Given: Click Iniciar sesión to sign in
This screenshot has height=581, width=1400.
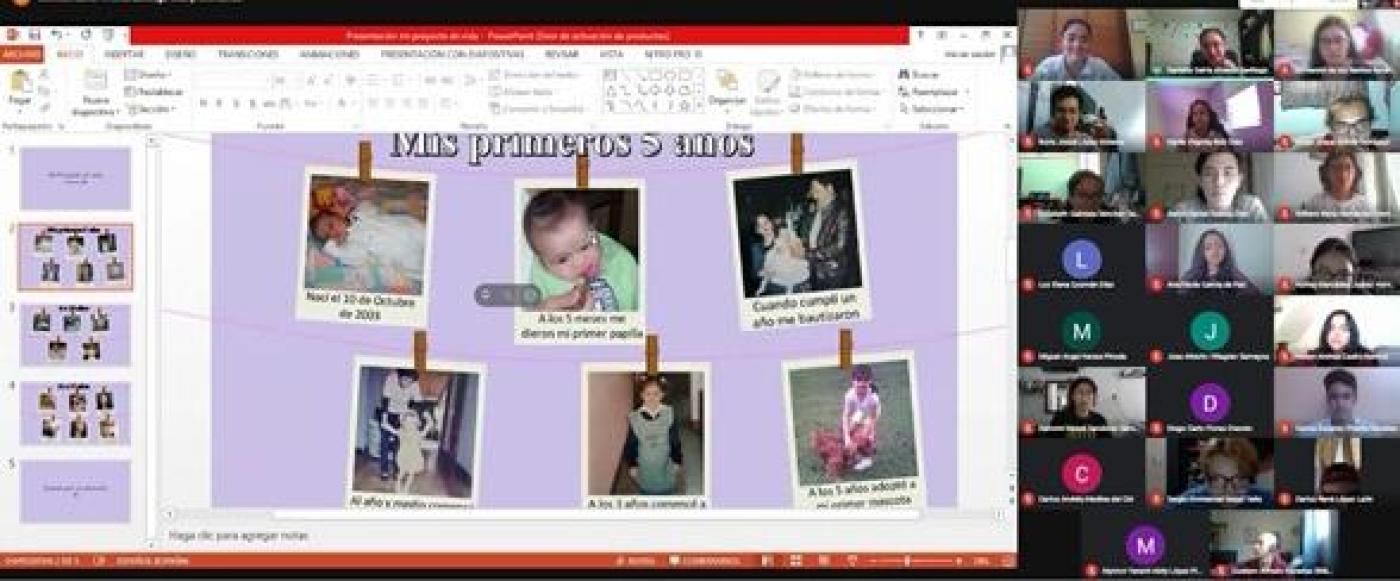Looking at the screenshot, I should pos(970,54).
